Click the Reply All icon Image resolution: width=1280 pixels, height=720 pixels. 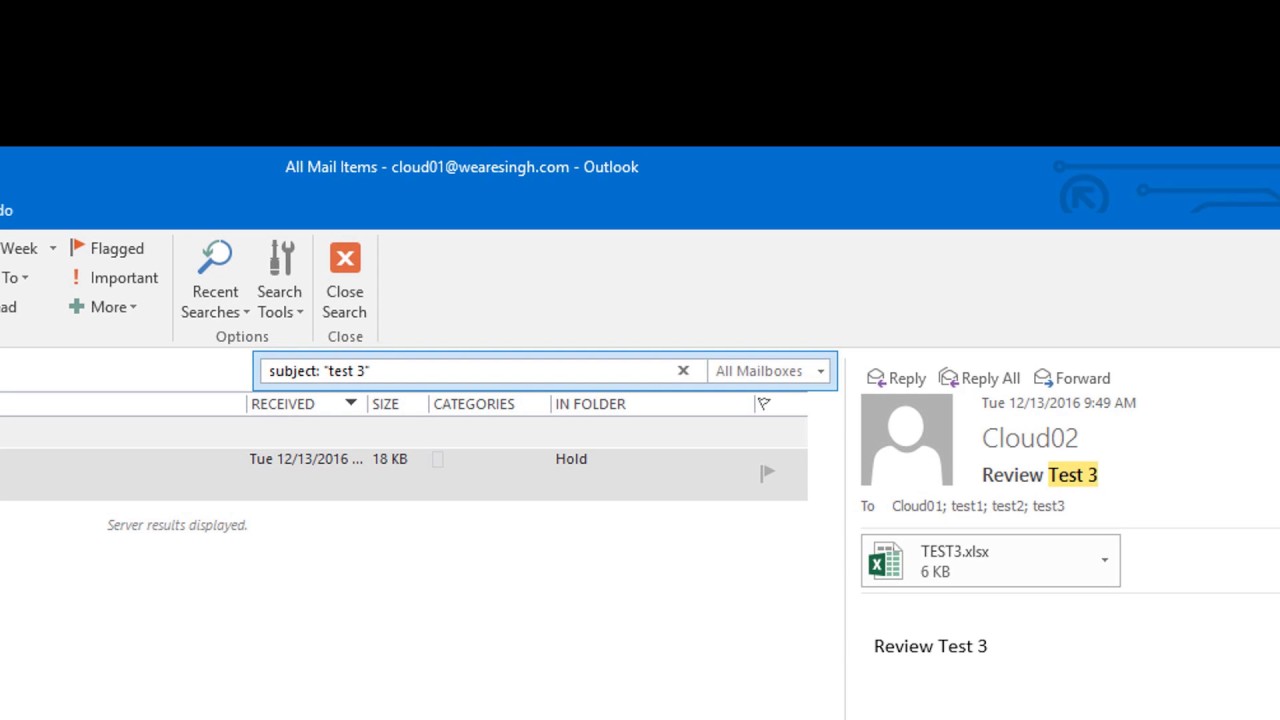tap(948, 378)
